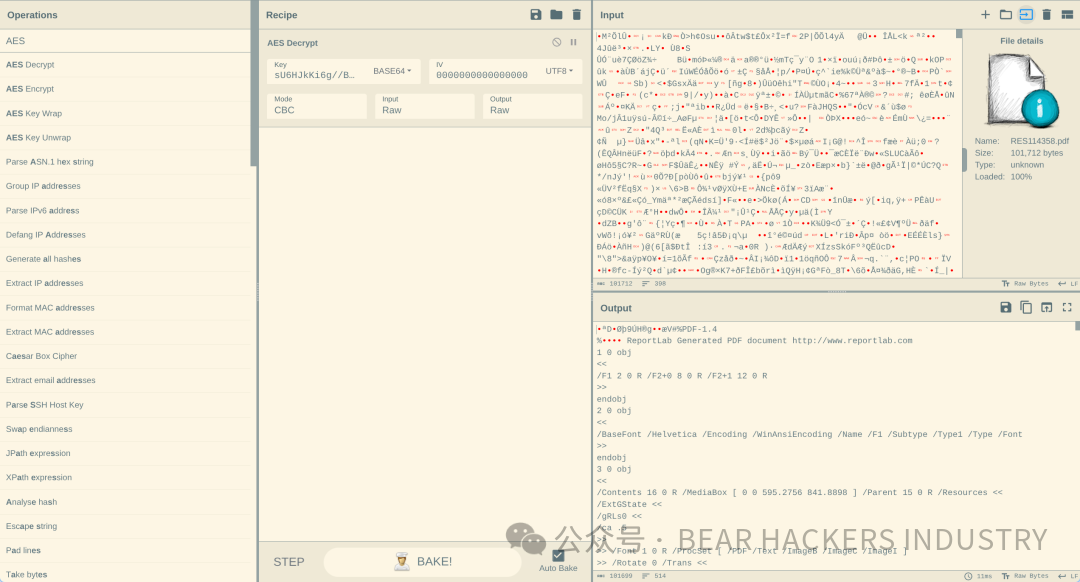The width and height of the screenshot is (1080, 582).
Task: Add a new input tab
Action: [x=985, y=15]
